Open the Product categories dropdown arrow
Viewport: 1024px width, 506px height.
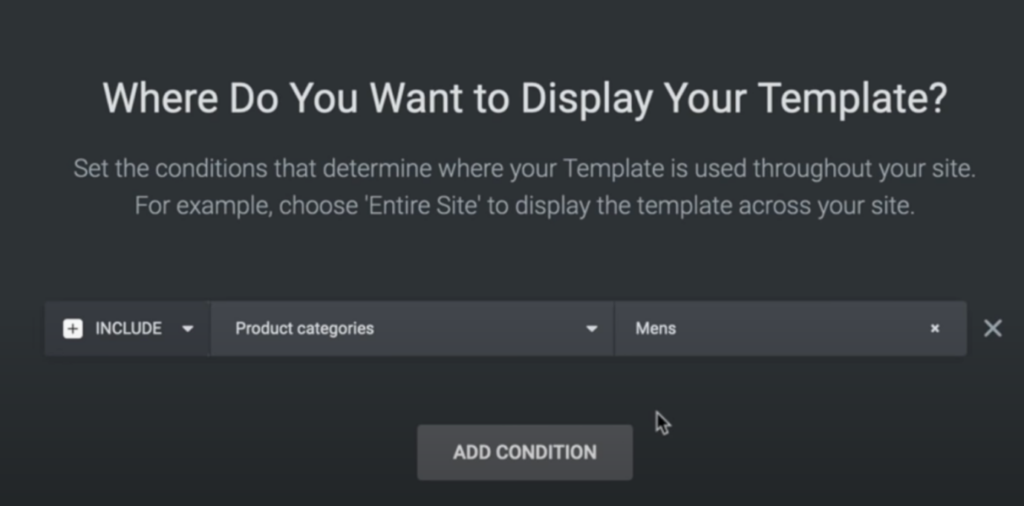592,328
